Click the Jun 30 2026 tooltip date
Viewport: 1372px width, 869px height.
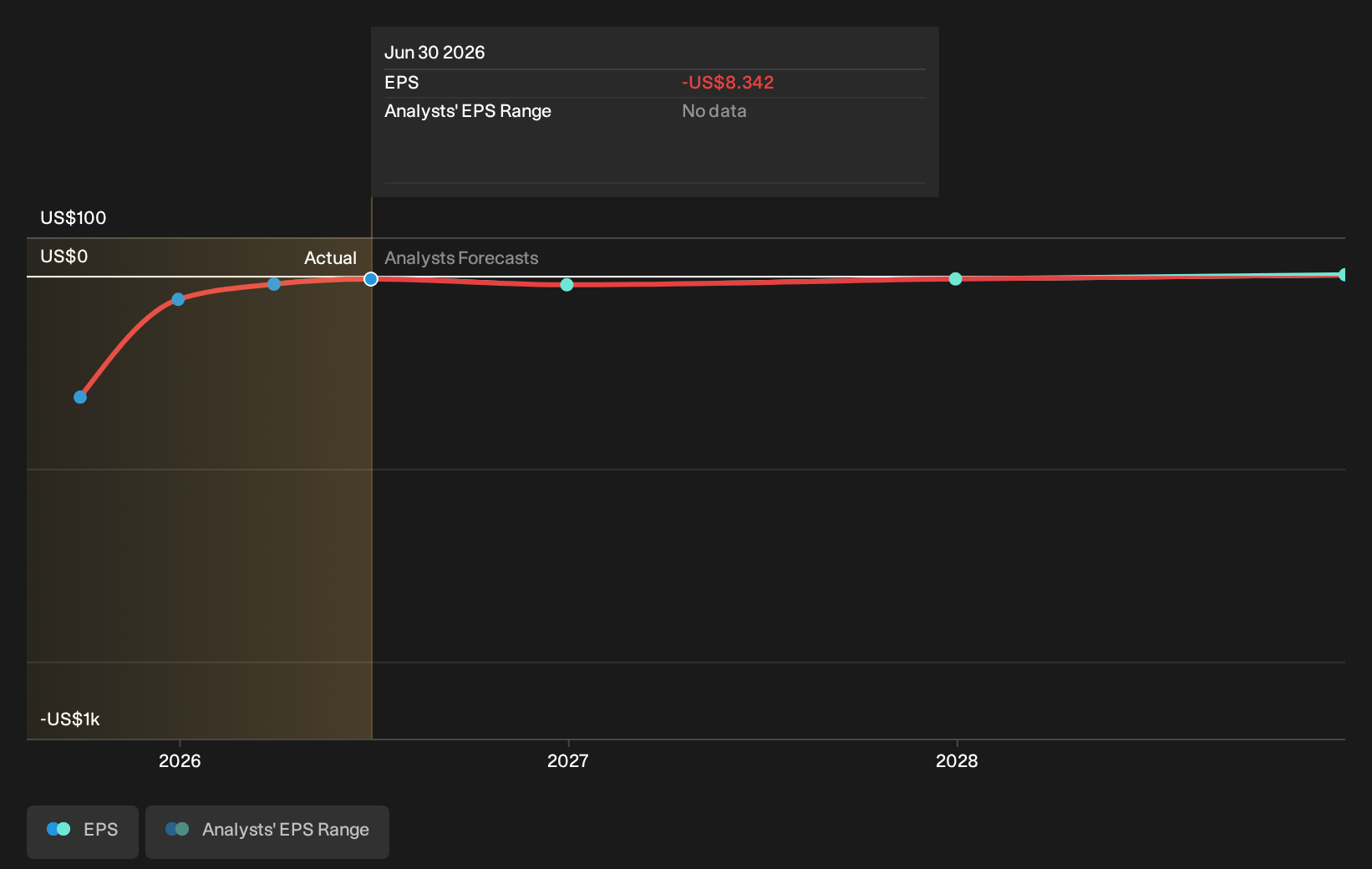point(434,53)
